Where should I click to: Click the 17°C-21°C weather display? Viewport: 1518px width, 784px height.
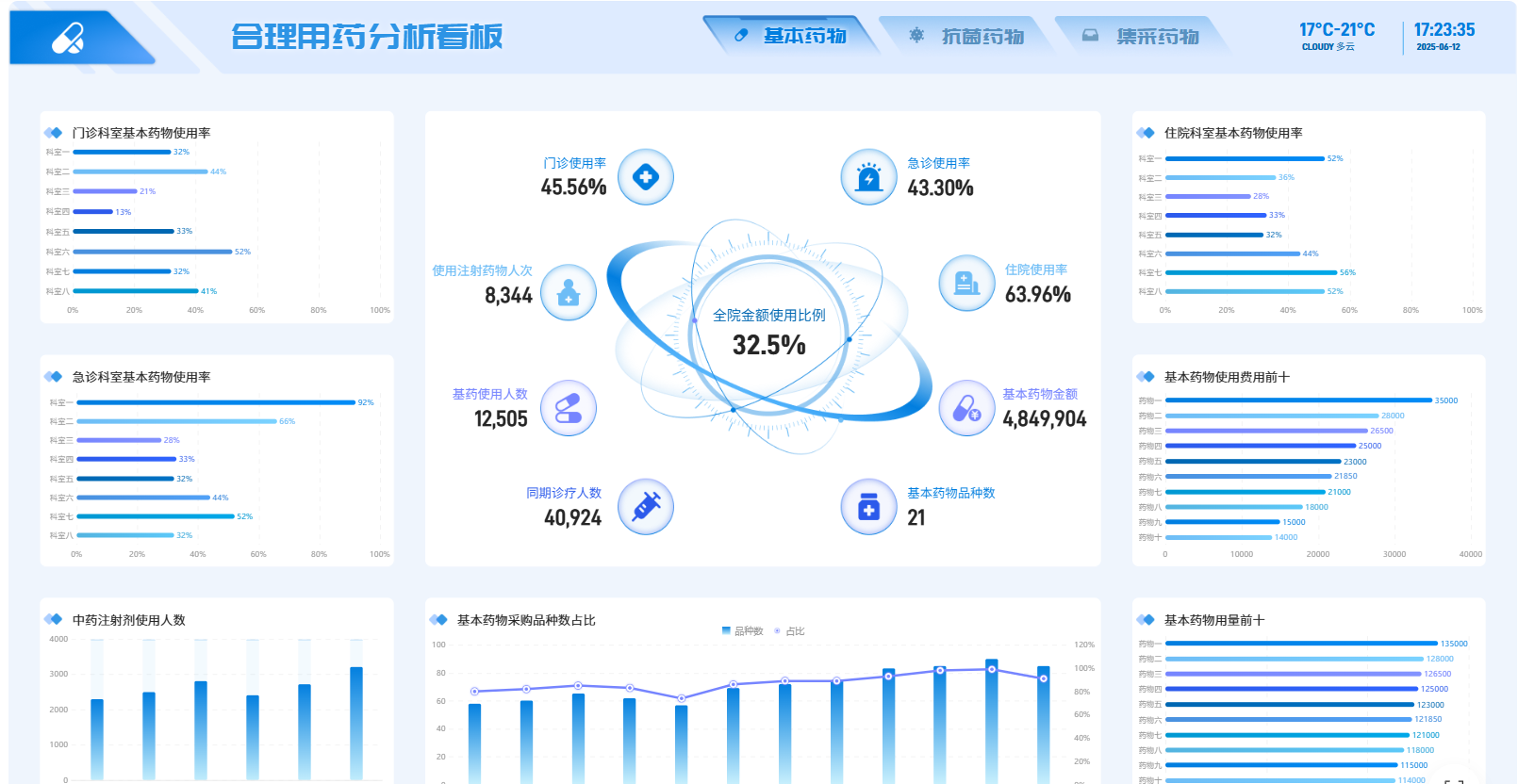click(1336, 30)
